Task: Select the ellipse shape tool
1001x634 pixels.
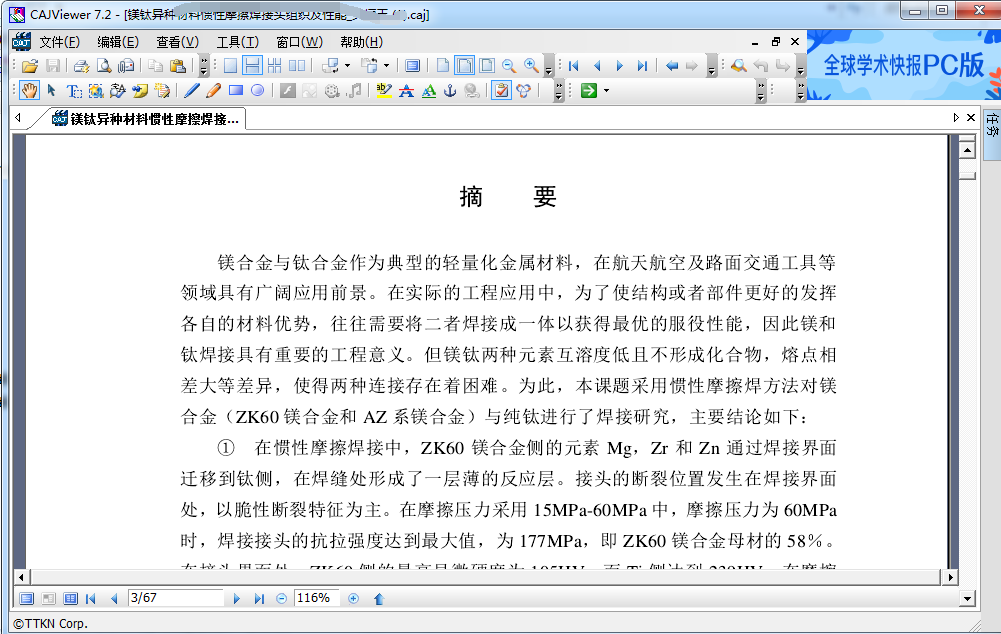Action: [257, 91]
